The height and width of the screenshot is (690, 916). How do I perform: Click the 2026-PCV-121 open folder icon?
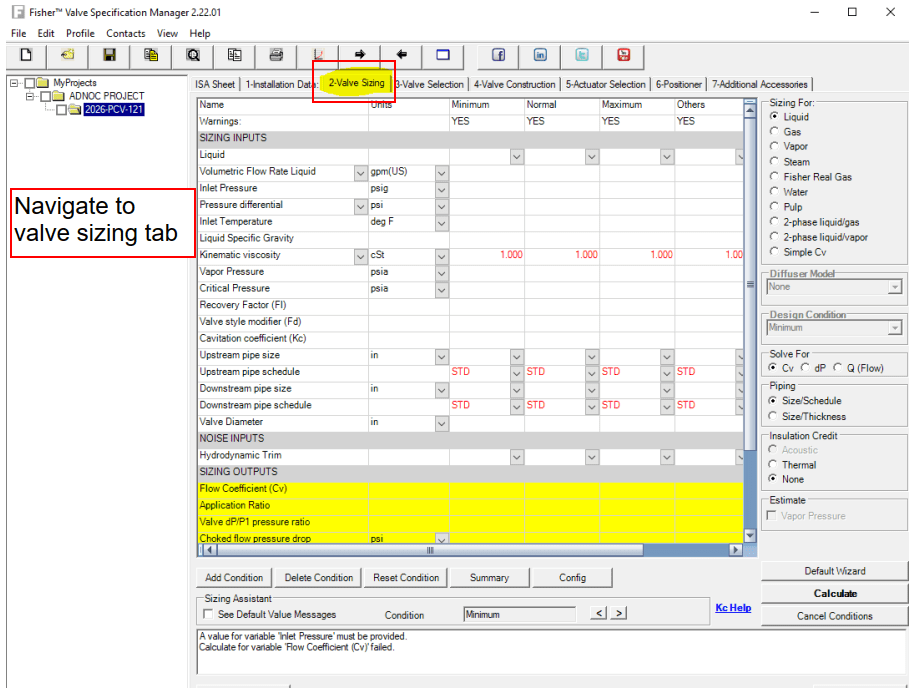[75, 109]
